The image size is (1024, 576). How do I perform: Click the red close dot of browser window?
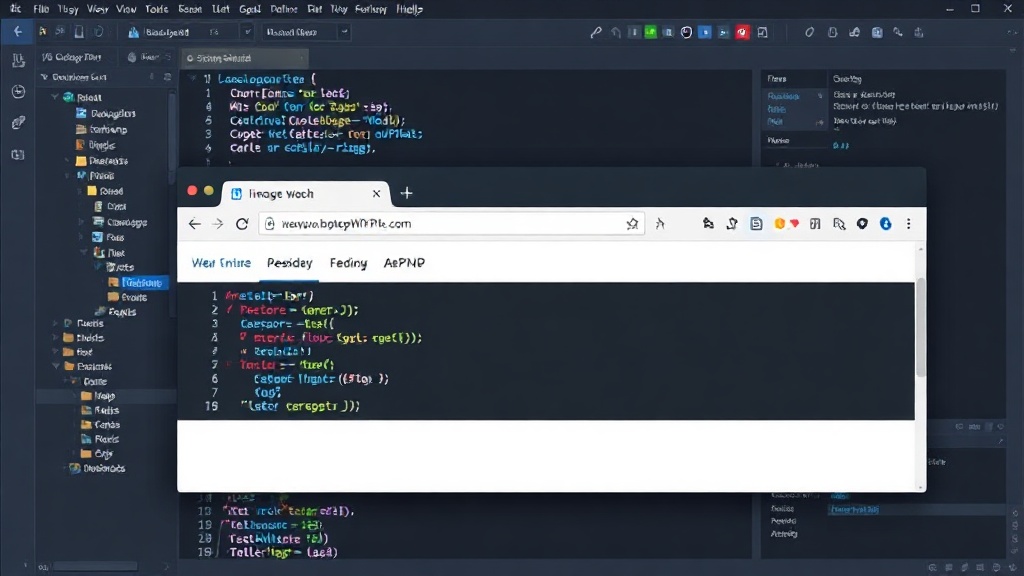[x=192, y=191]
